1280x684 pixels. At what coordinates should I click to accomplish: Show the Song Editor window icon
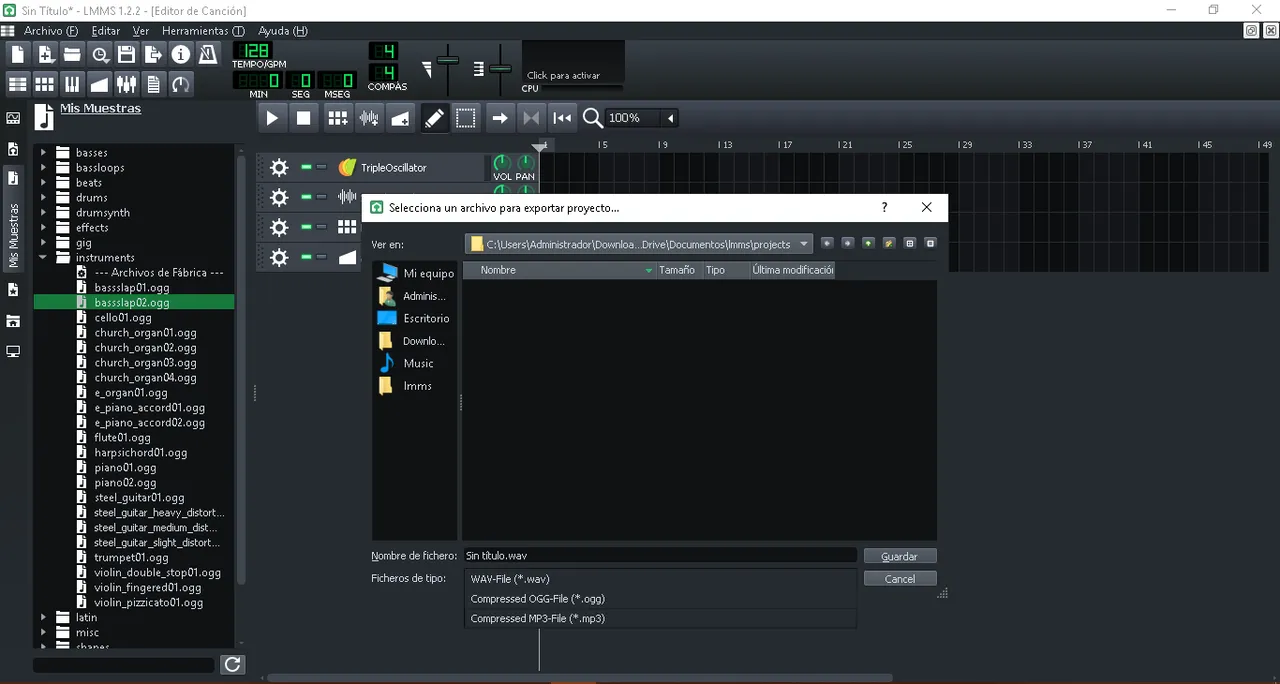click(x=18, y=84)
